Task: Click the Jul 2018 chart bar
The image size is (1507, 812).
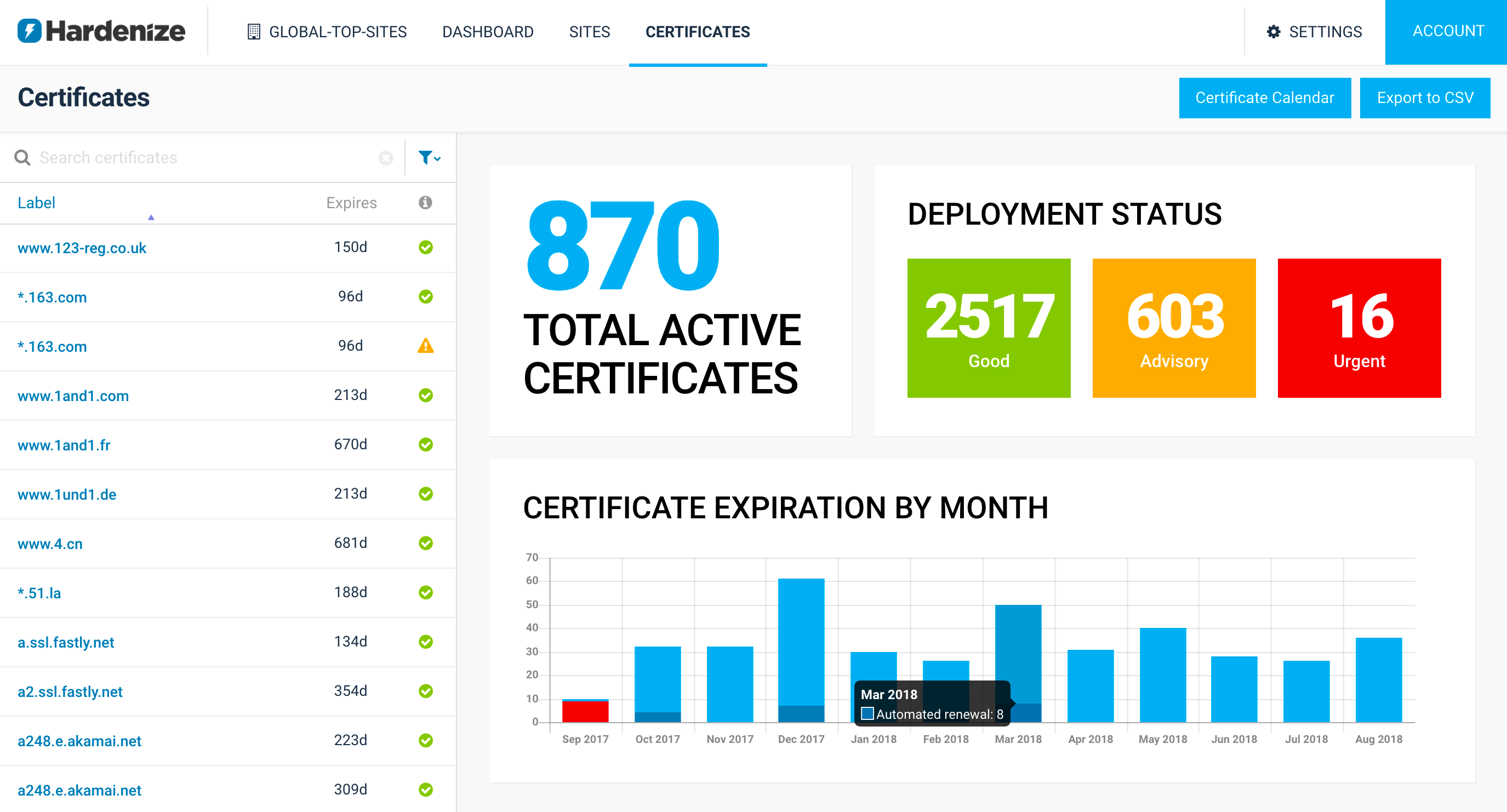Action: coord(1306,691)
